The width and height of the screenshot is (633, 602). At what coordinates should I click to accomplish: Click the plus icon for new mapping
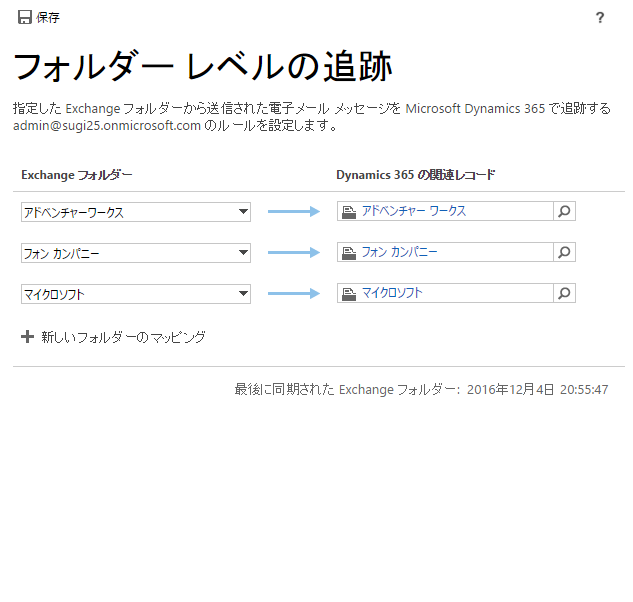coord(27,336)
